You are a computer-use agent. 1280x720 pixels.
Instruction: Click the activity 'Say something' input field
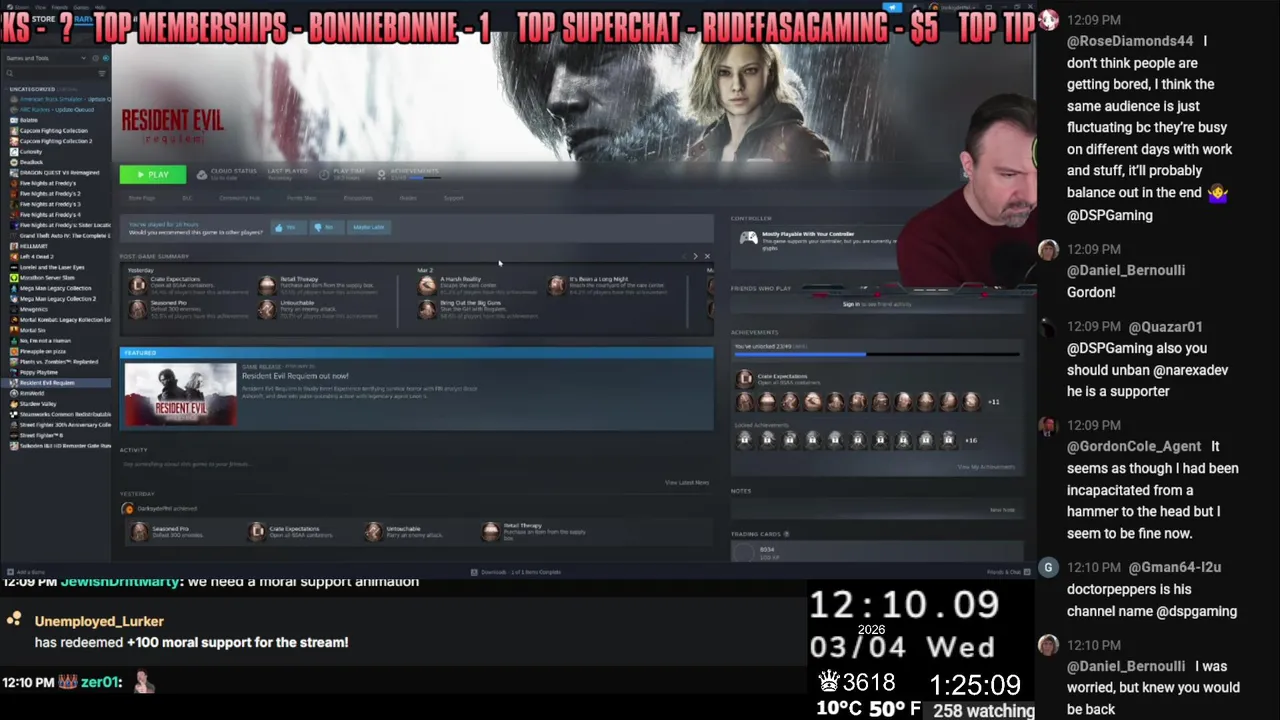click(x=415, y=464)
